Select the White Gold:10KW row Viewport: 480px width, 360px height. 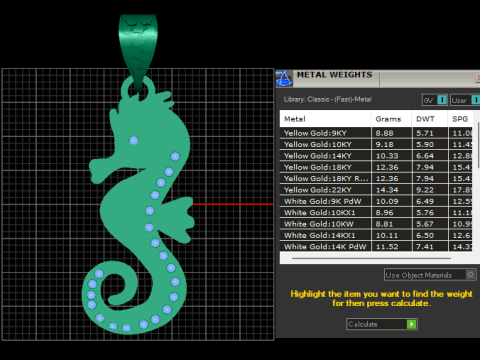[376, 224]
